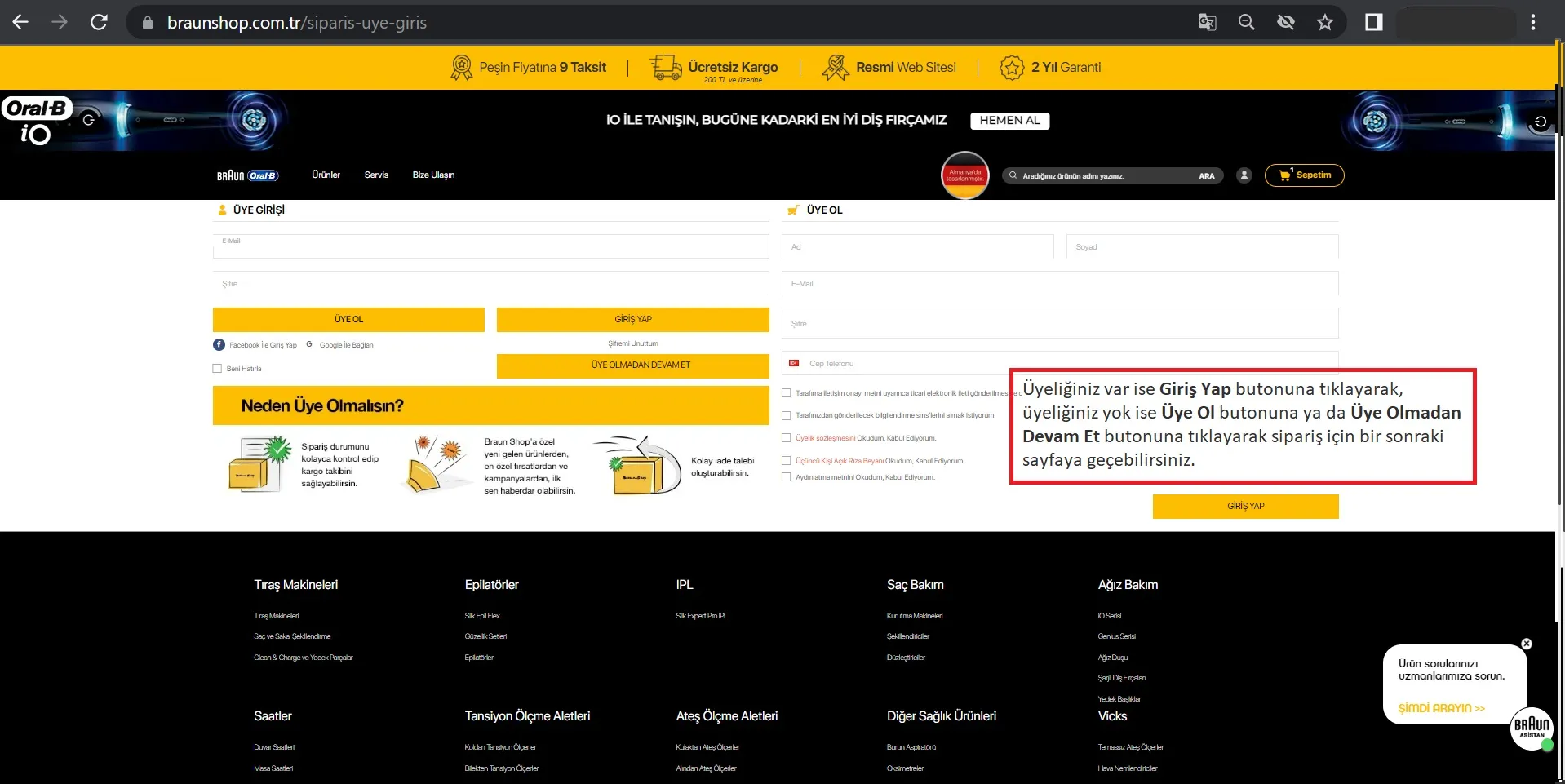This screenshot has height=784, width=1565.
Task: Open the Sepetim cart button
Action: coord(1304,175)
